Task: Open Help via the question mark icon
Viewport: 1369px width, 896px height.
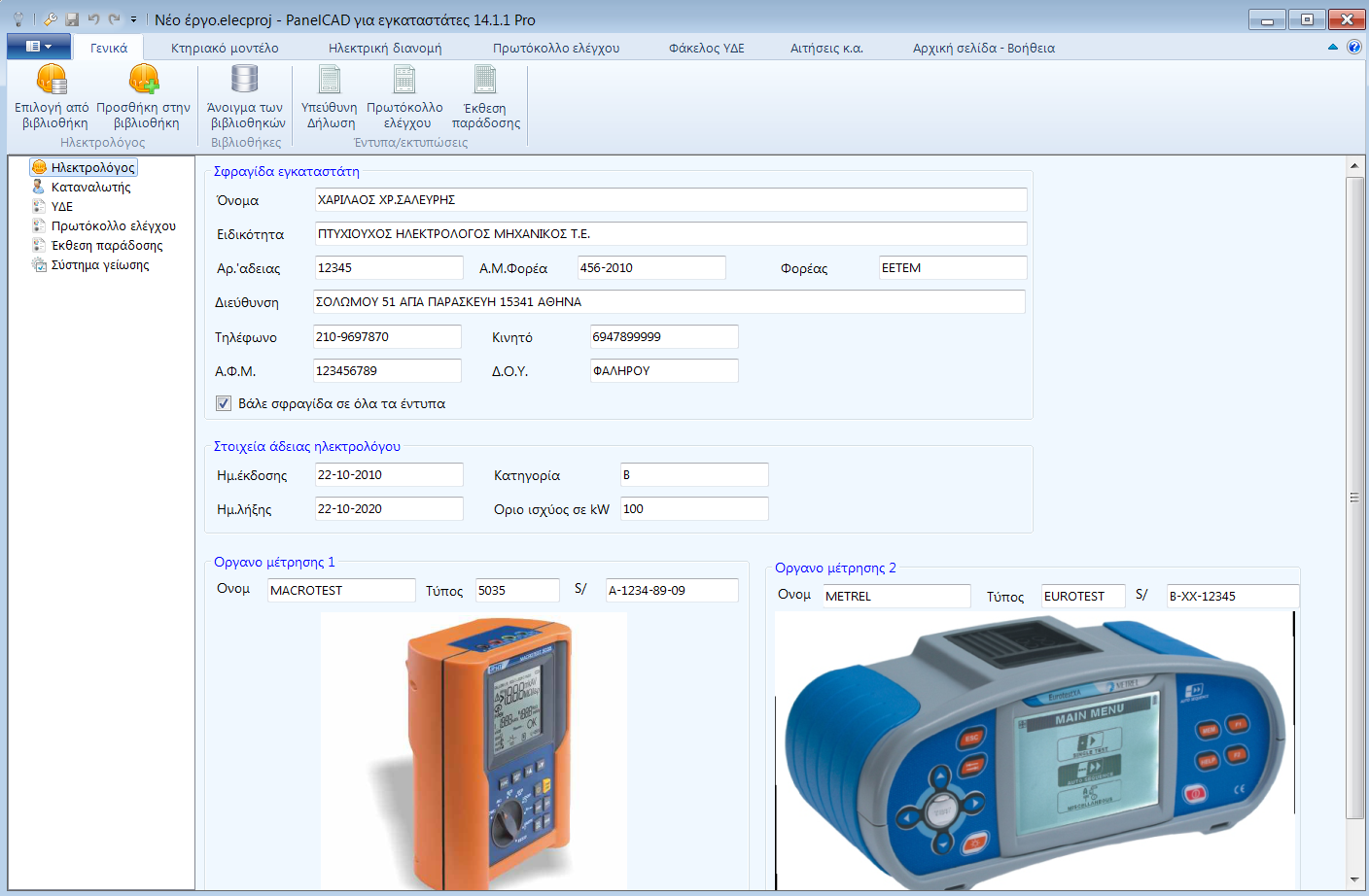Action: point(1353,47)
